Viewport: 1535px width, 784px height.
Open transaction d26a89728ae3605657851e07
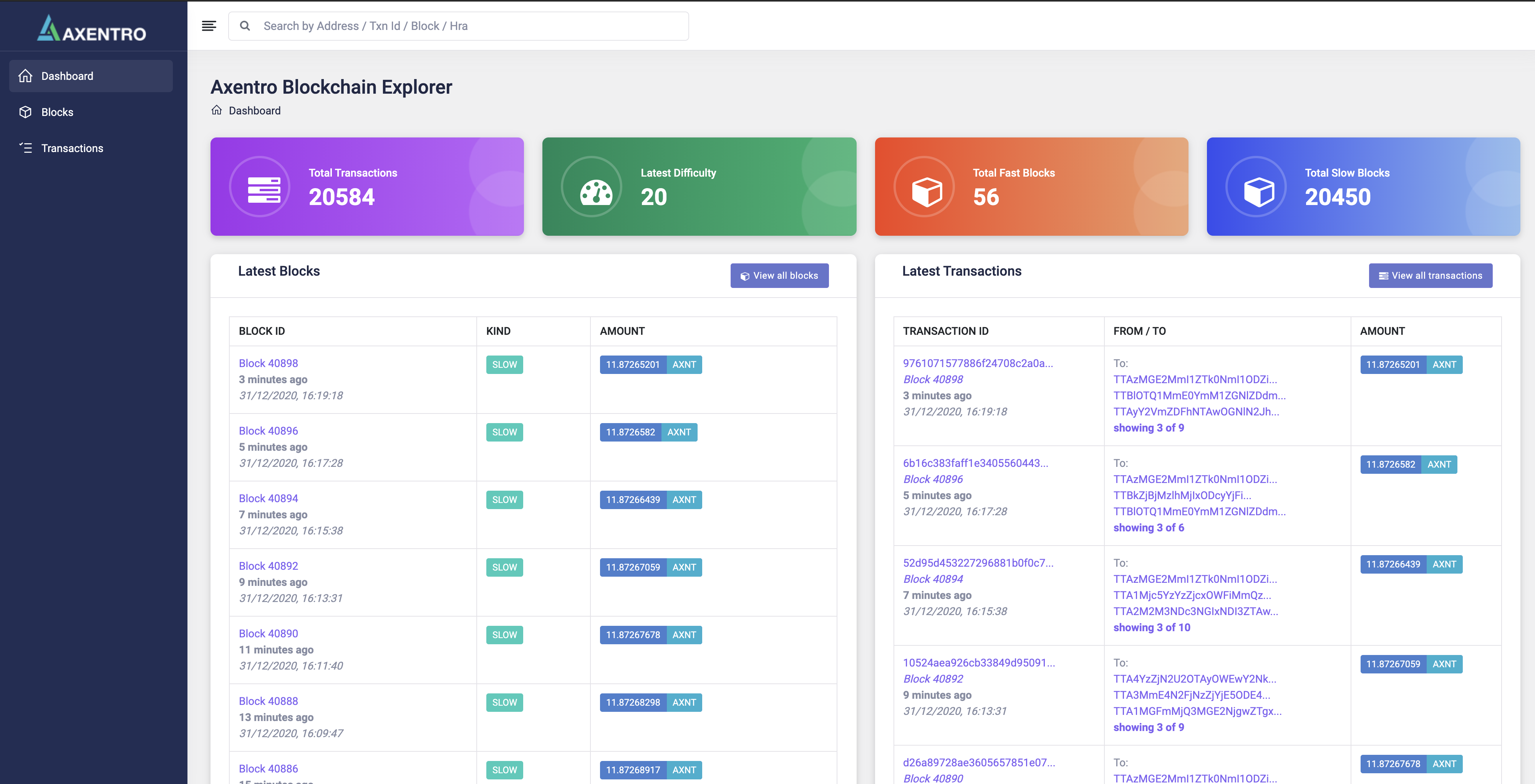978,762
